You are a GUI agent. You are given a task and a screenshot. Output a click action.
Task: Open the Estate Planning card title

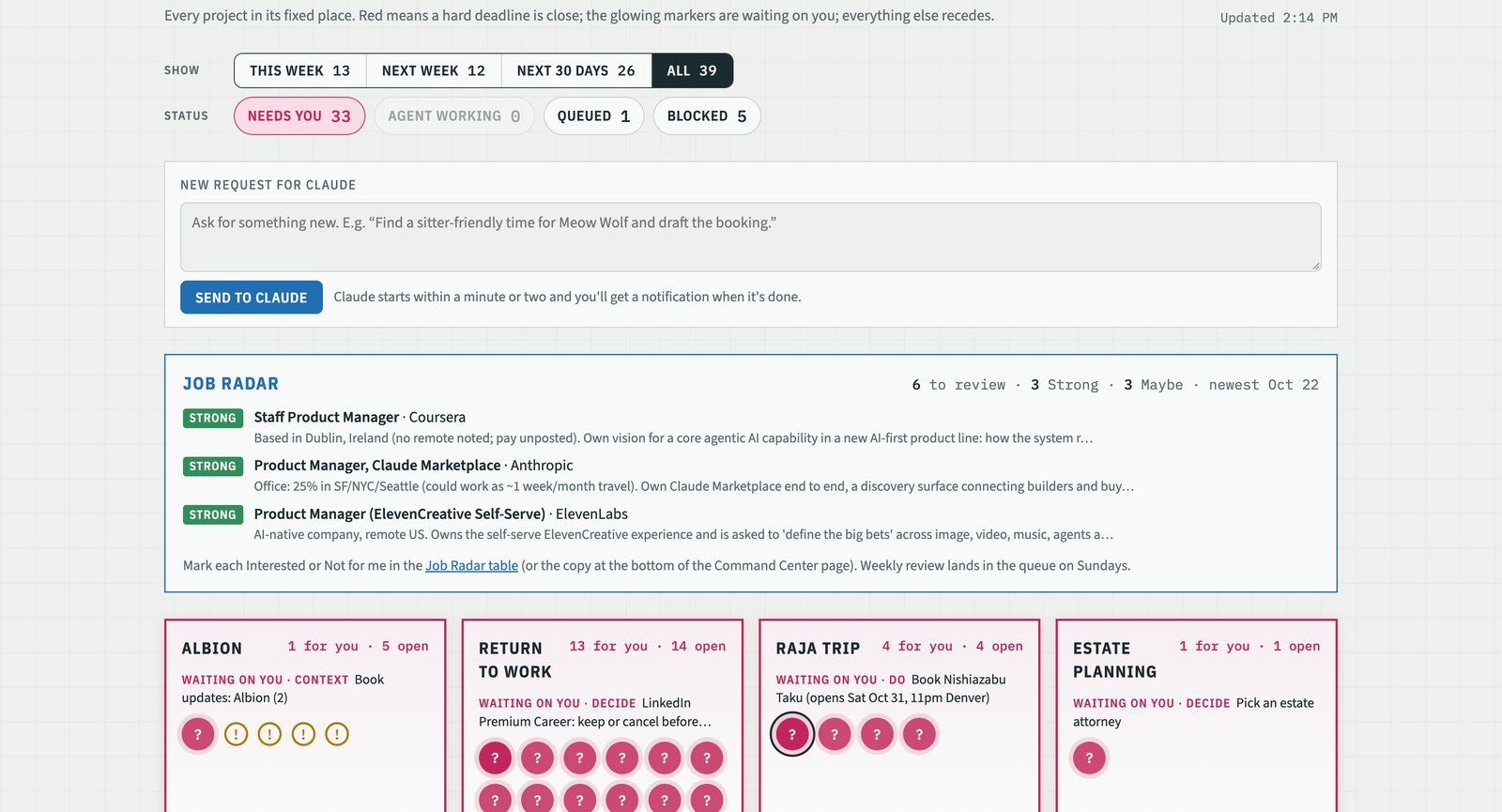[x=1115, y=660]
